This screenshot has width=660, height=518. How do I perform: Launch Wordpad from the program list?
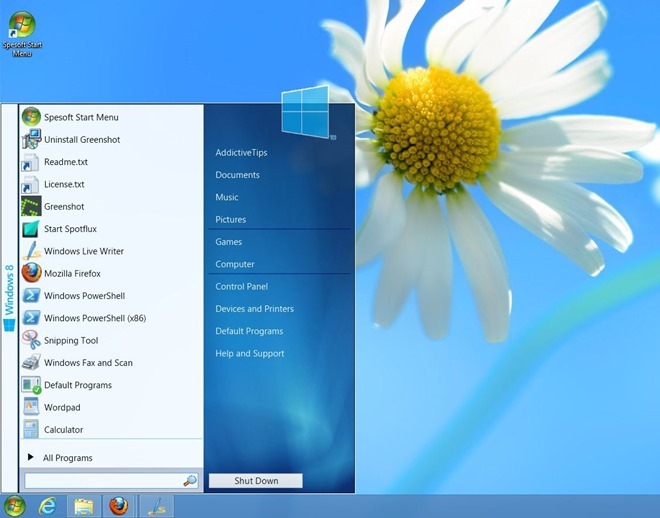tap(61, 407)
